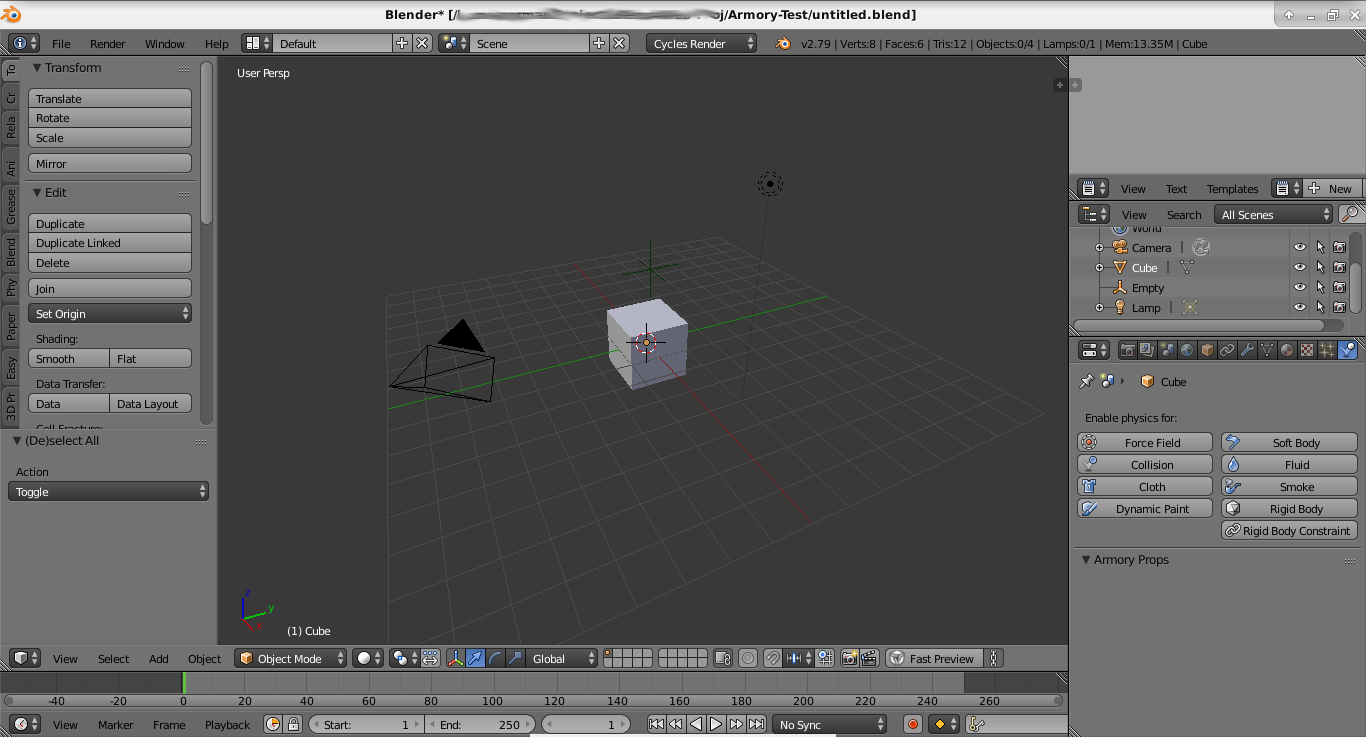Select the Particles properties tab

[x=1326, y=349]
